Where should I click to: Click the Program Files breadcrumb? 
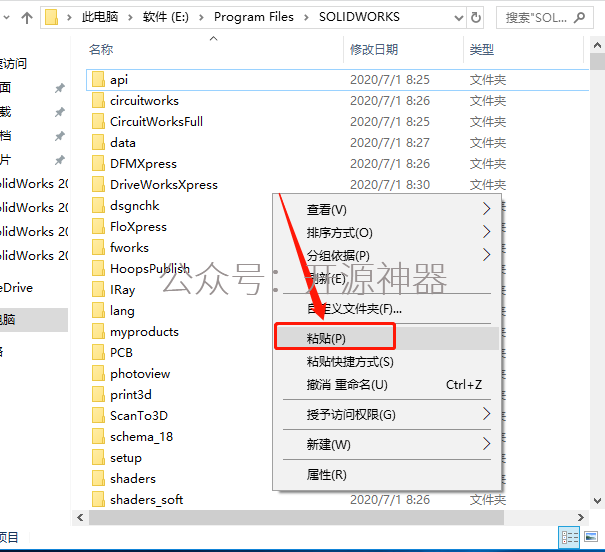point(253,17)
